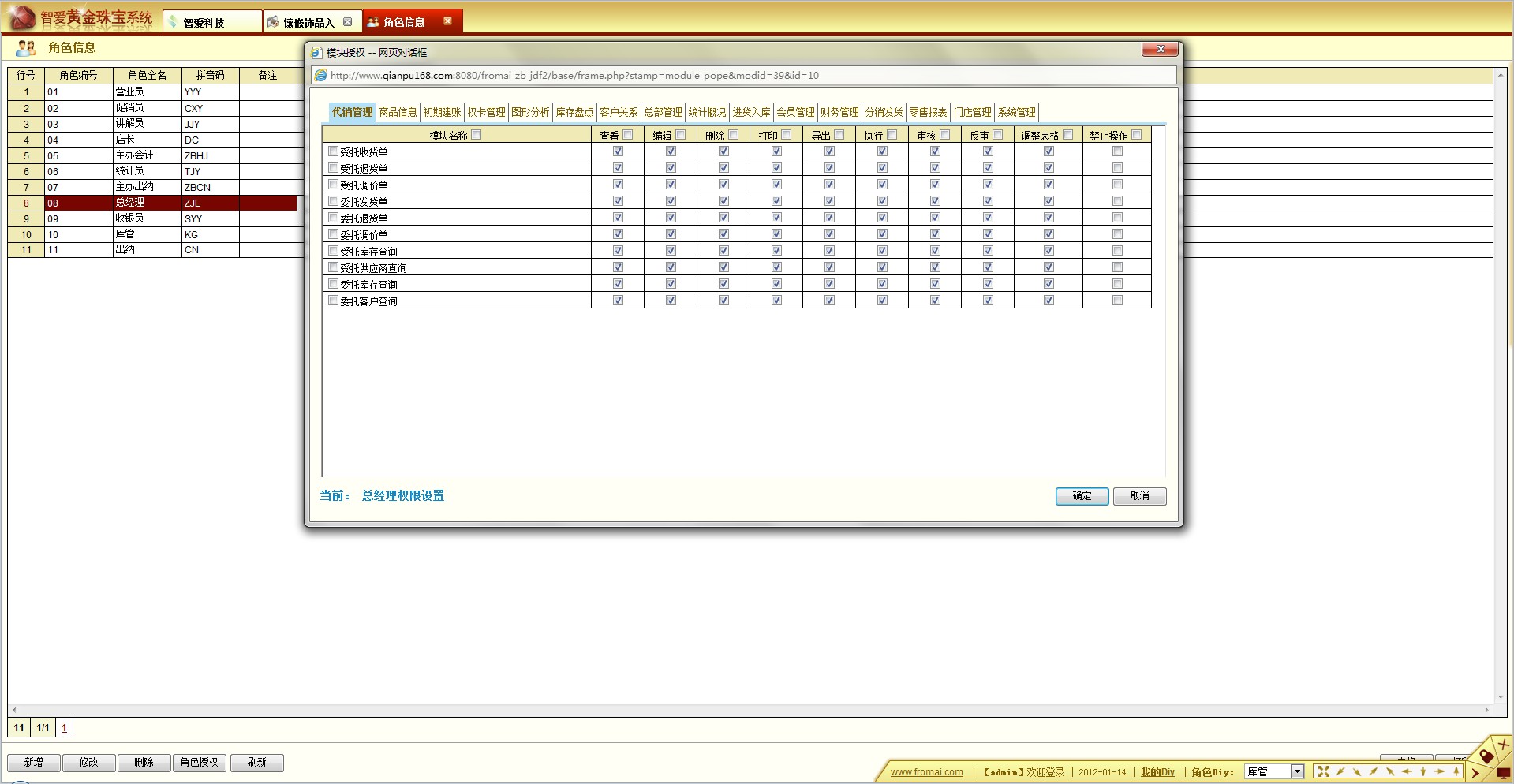Screen dimensions: 1514x784
Task: Close the 角色信息 tab with its X
Action: pyautogui.click(x=447, y=21)
